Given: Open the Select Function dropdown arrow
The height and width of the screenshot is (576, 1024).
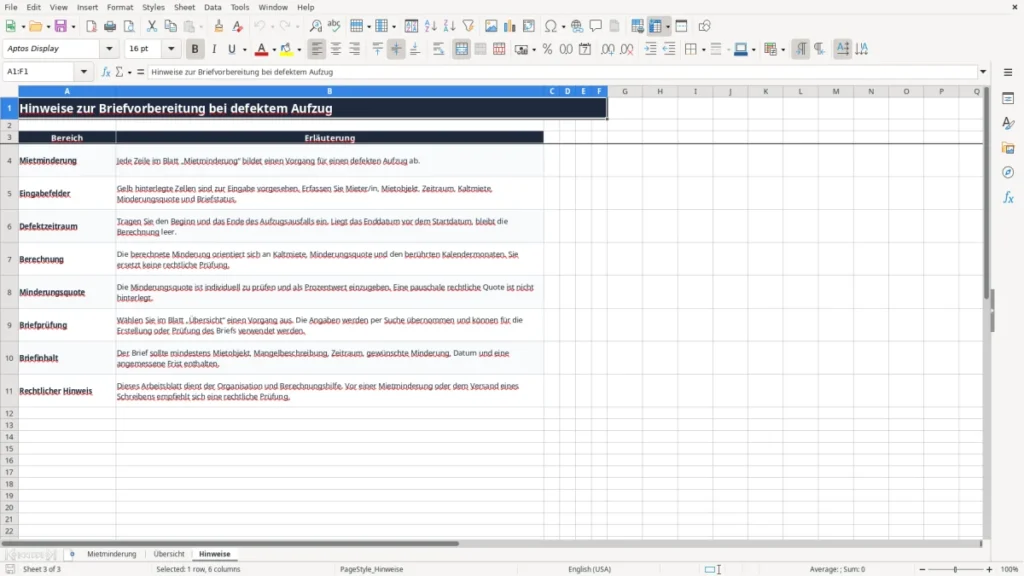Looking at the screenshot, I should [129, 72].
